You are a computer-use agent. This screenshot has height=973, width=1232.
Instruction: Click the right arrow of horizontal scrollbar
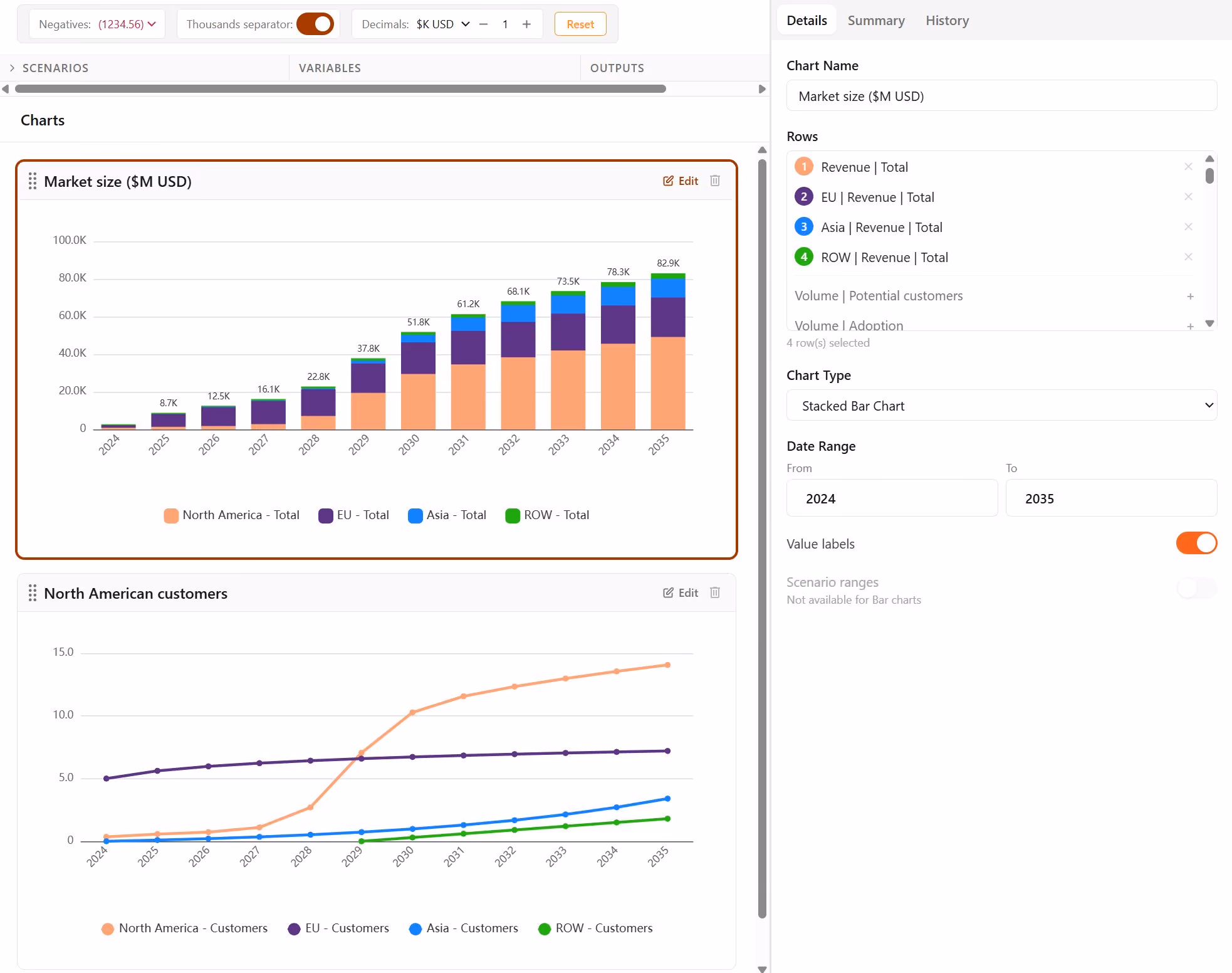click(x=762, y=89)
